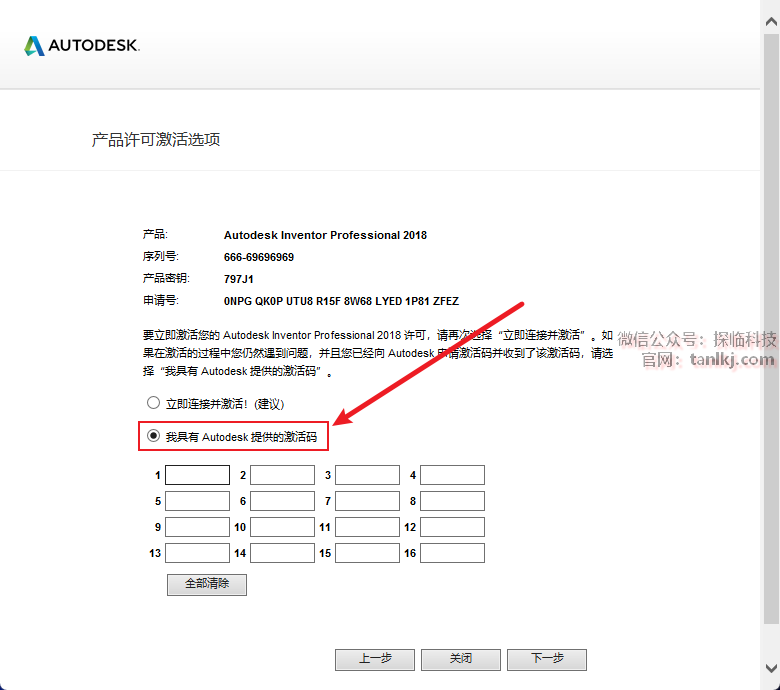Click the Autodesk logo

(x=82, y=46)
